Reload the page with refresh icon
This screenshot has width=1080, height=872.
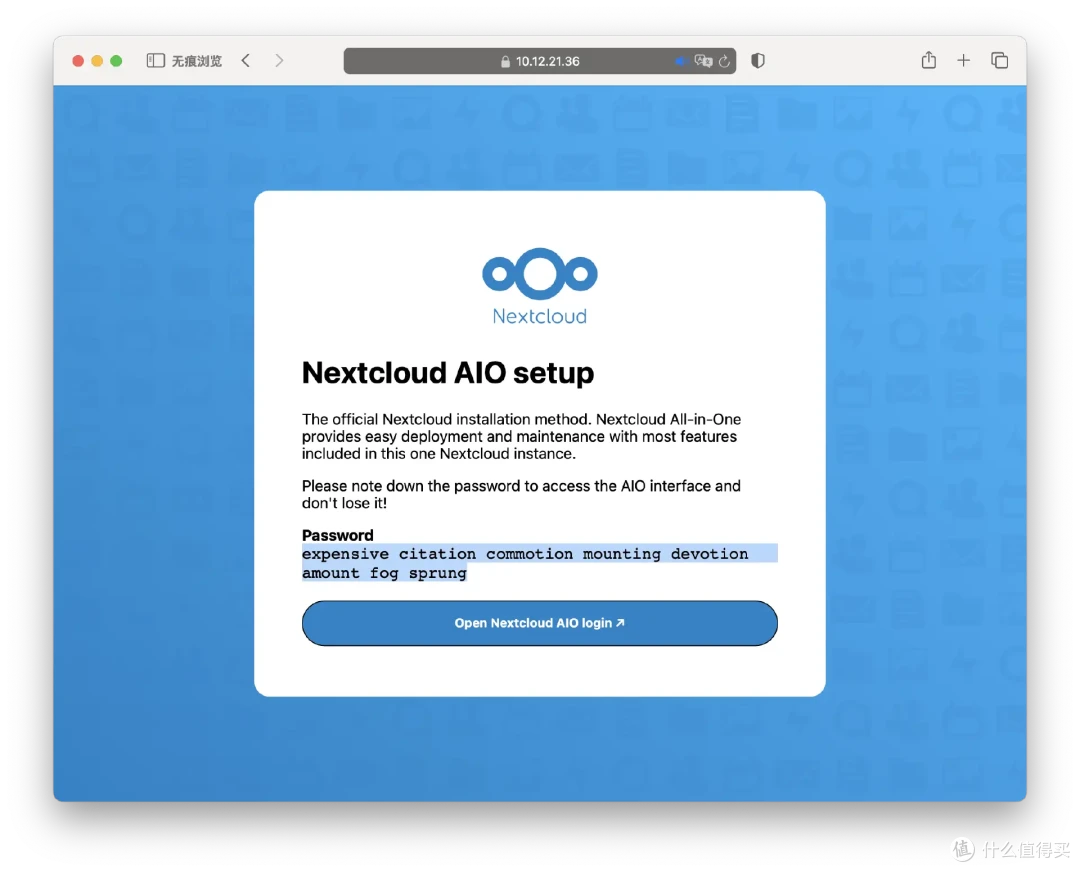(724, 61)
